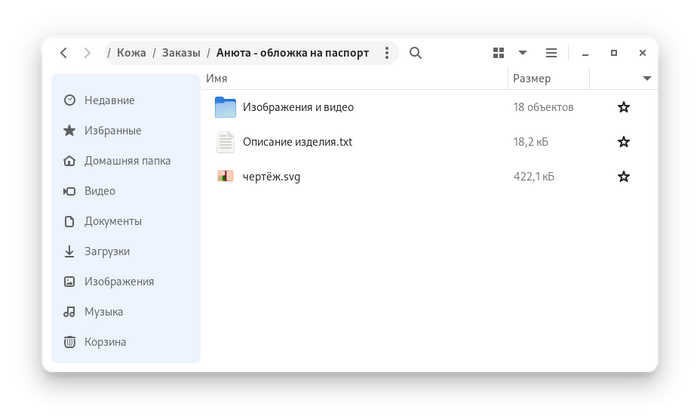
Task: Open the hamburger main menu
Action: coord(551,53)
